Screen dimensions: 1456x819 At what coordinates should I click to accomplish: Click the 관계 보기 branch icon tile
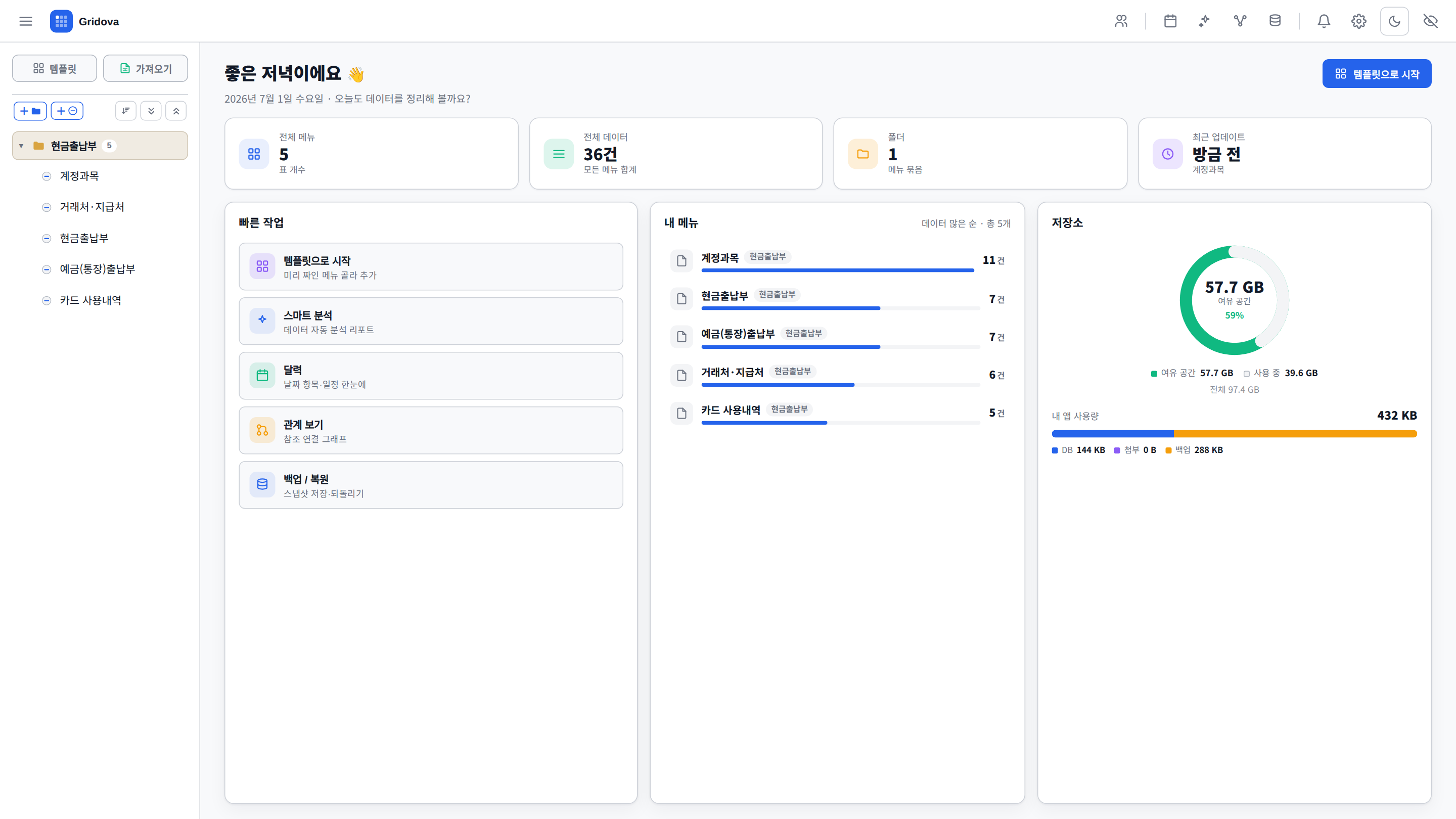tap(262, 430)
